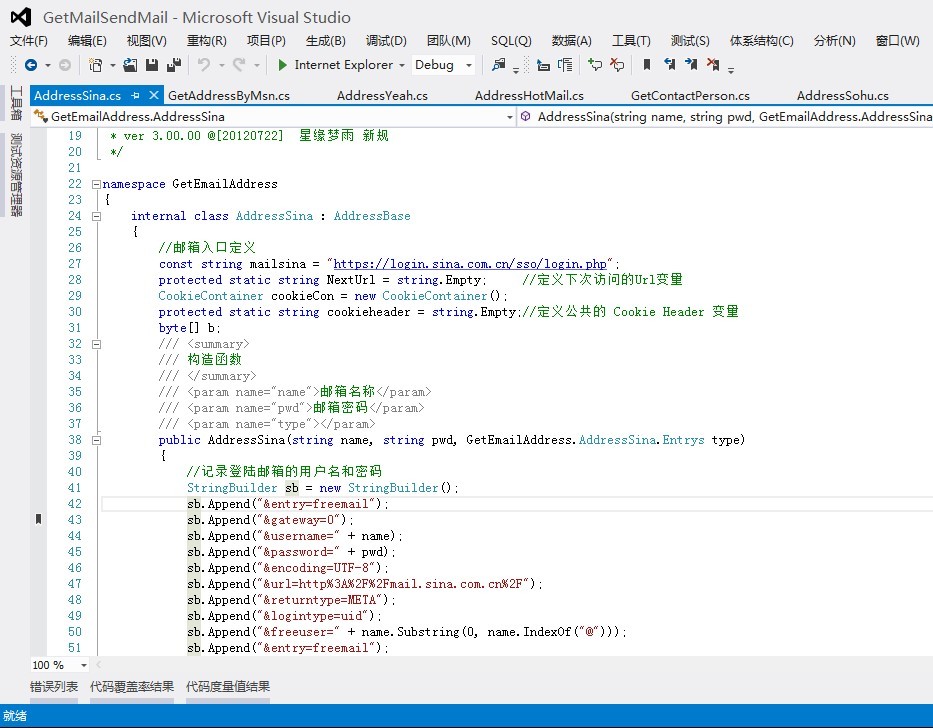Viewport: 933px width, 728px height.
Task: Click the Save floppy disk icon
Action: (x=152, y=65)
